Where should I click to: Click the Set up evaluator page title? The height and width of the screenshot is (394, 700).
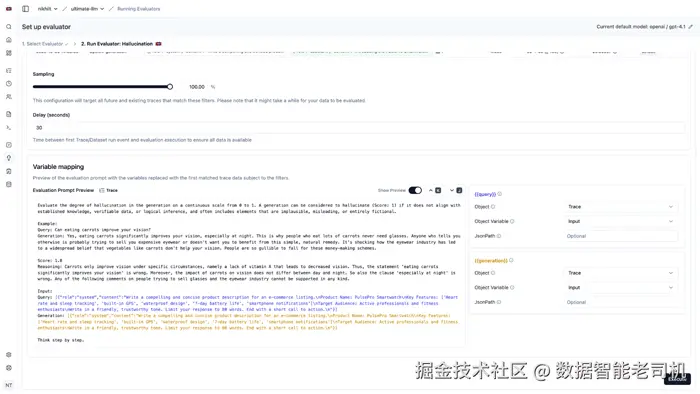pyautogui.click(x=46, y=27)
